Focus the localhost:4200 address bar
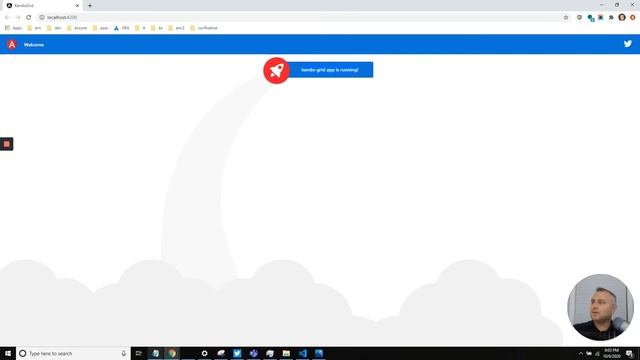 (x=302, y=17)
